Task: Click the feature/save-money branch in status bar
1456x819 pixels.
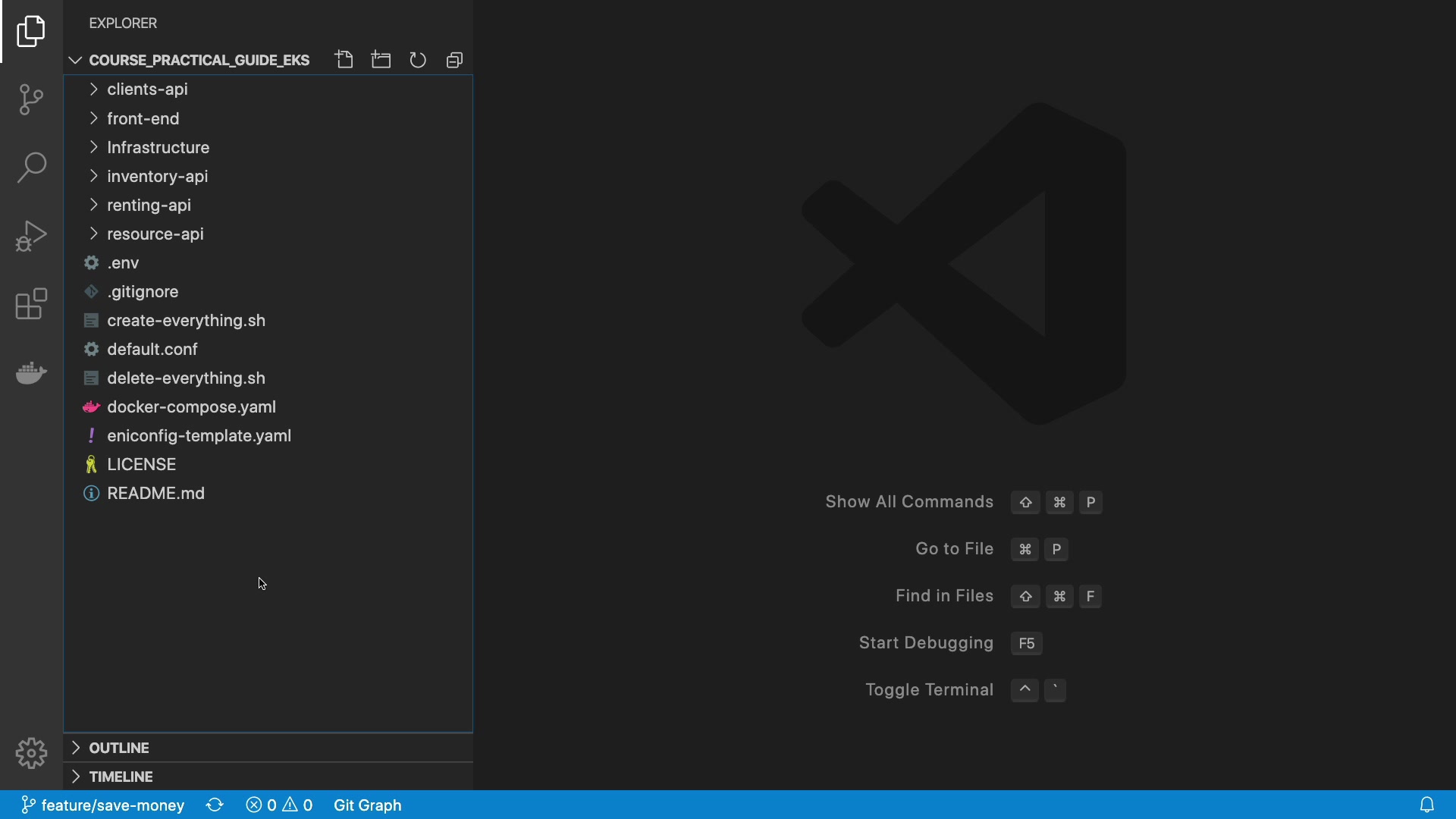Action: (103, 805)
